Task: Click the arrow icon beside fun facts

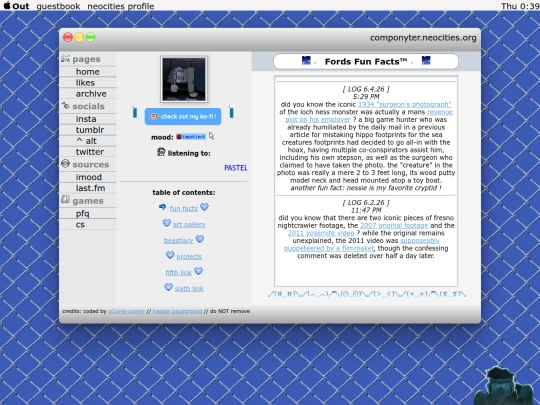Action: click(163, 207)
